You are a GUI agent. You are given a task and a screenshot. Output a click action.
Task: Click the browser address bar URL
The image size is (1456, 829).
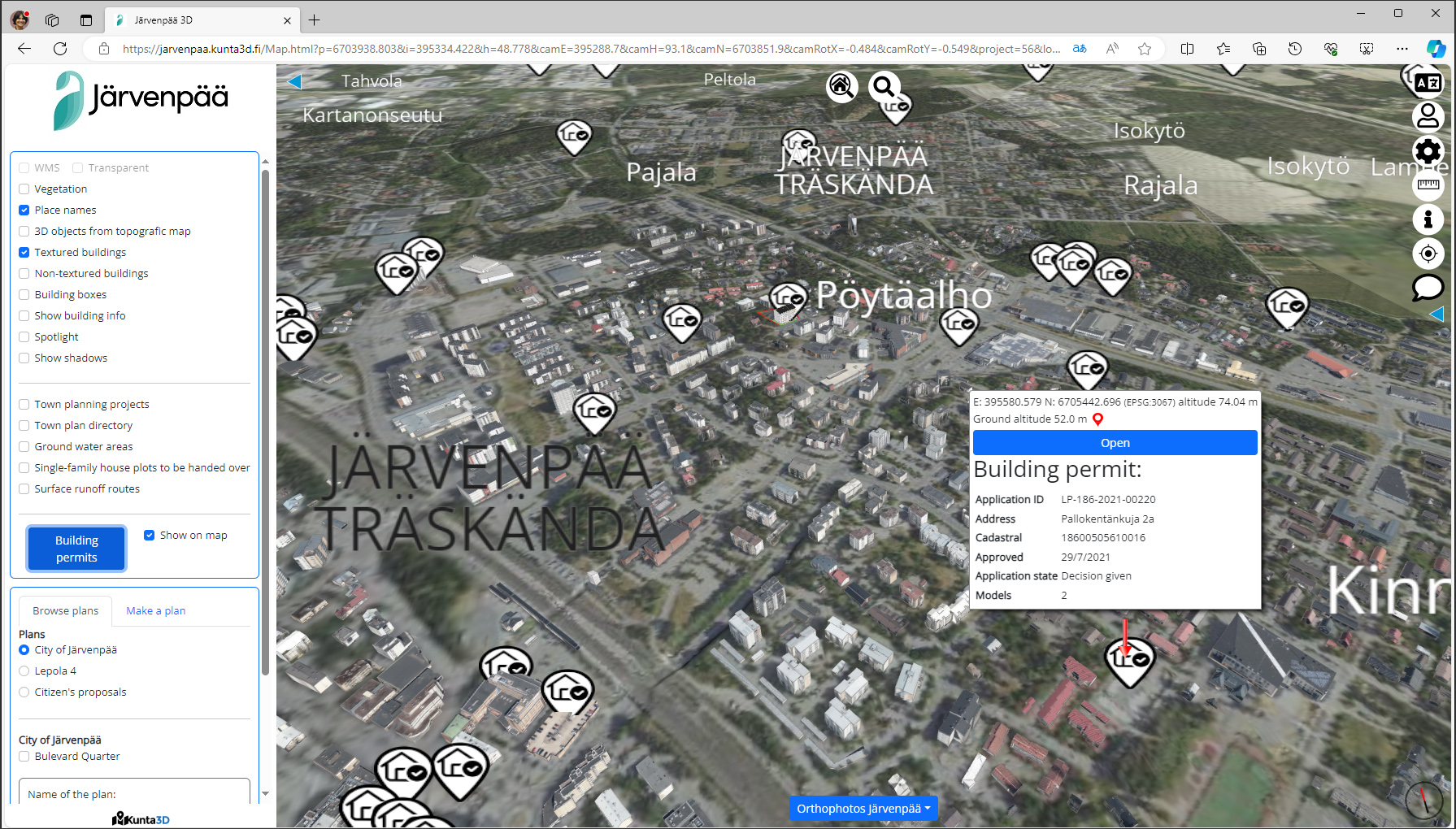point(591,49)
